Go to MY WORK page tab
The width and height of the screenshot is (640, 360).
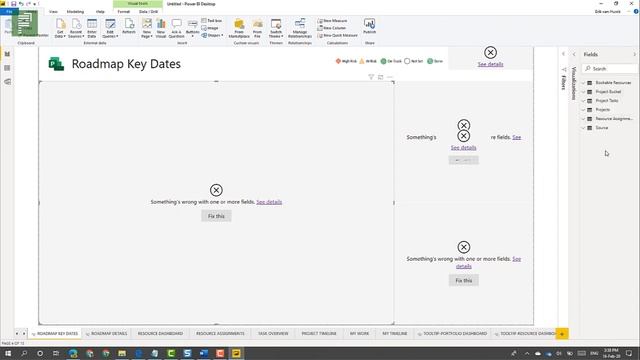click(360, 333)
